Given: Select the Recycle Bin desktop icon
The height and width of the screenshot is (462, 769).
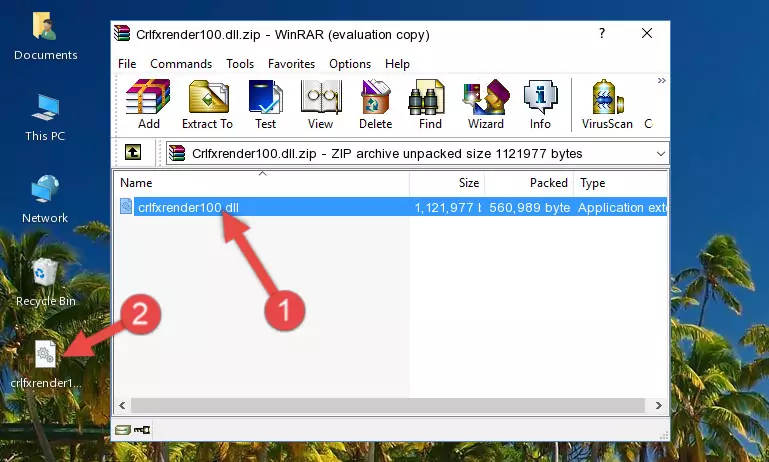Looking at the screenshot, I should click(45, 282).
